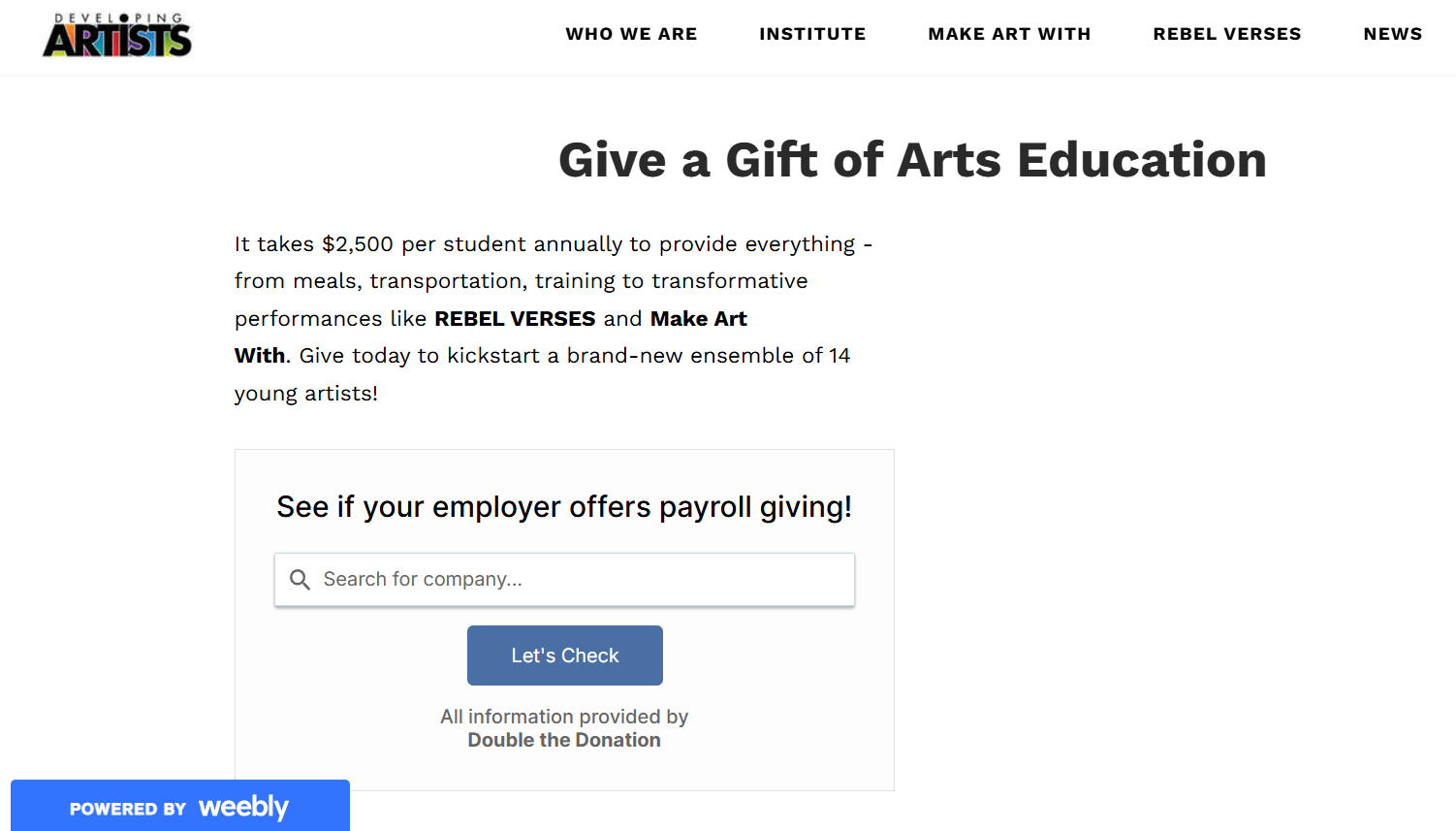Click the bolded Make Art With text
Screen dimensions: 1456x831
[698, 318]
